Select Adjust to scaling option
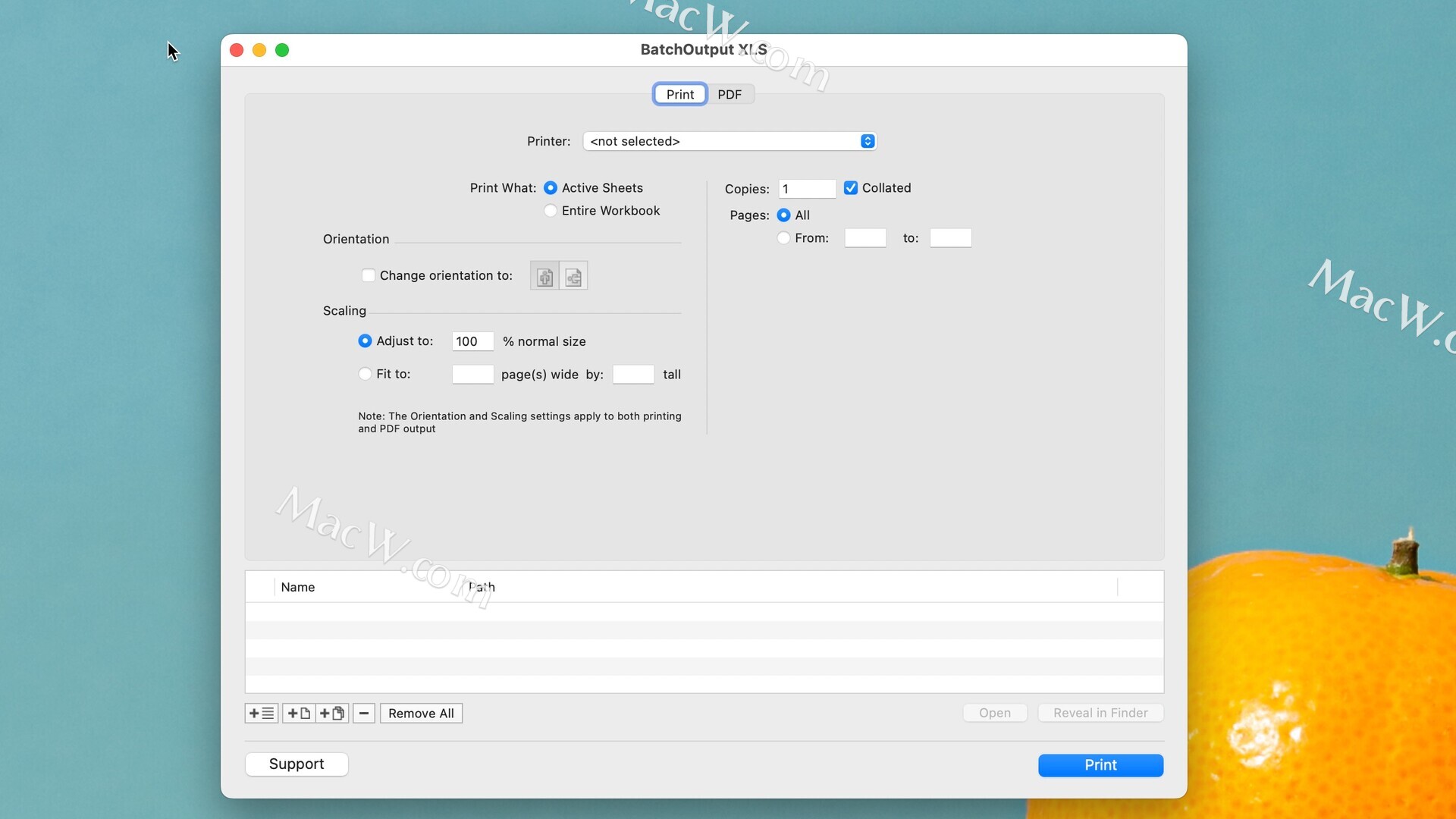The height and width of the screenshot is (819, 1456). coord(365,341)
